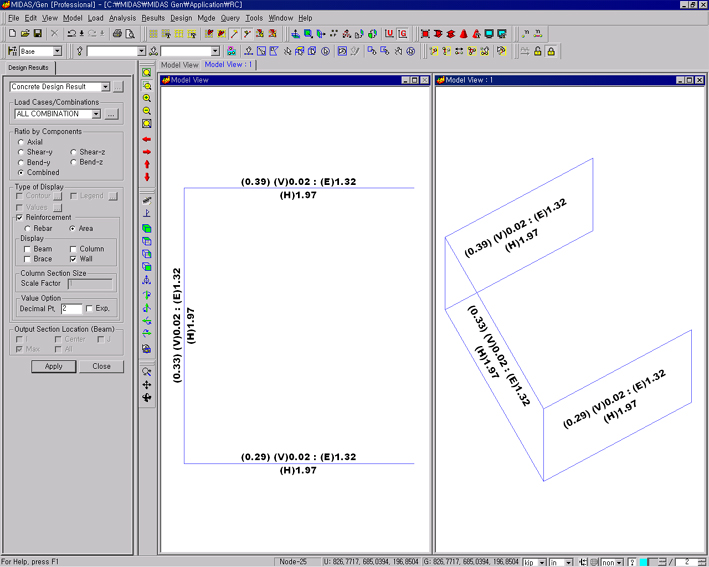The image size is (709, 567).
Task: Switch to the Model View : 1 tab
Action: 228,65
